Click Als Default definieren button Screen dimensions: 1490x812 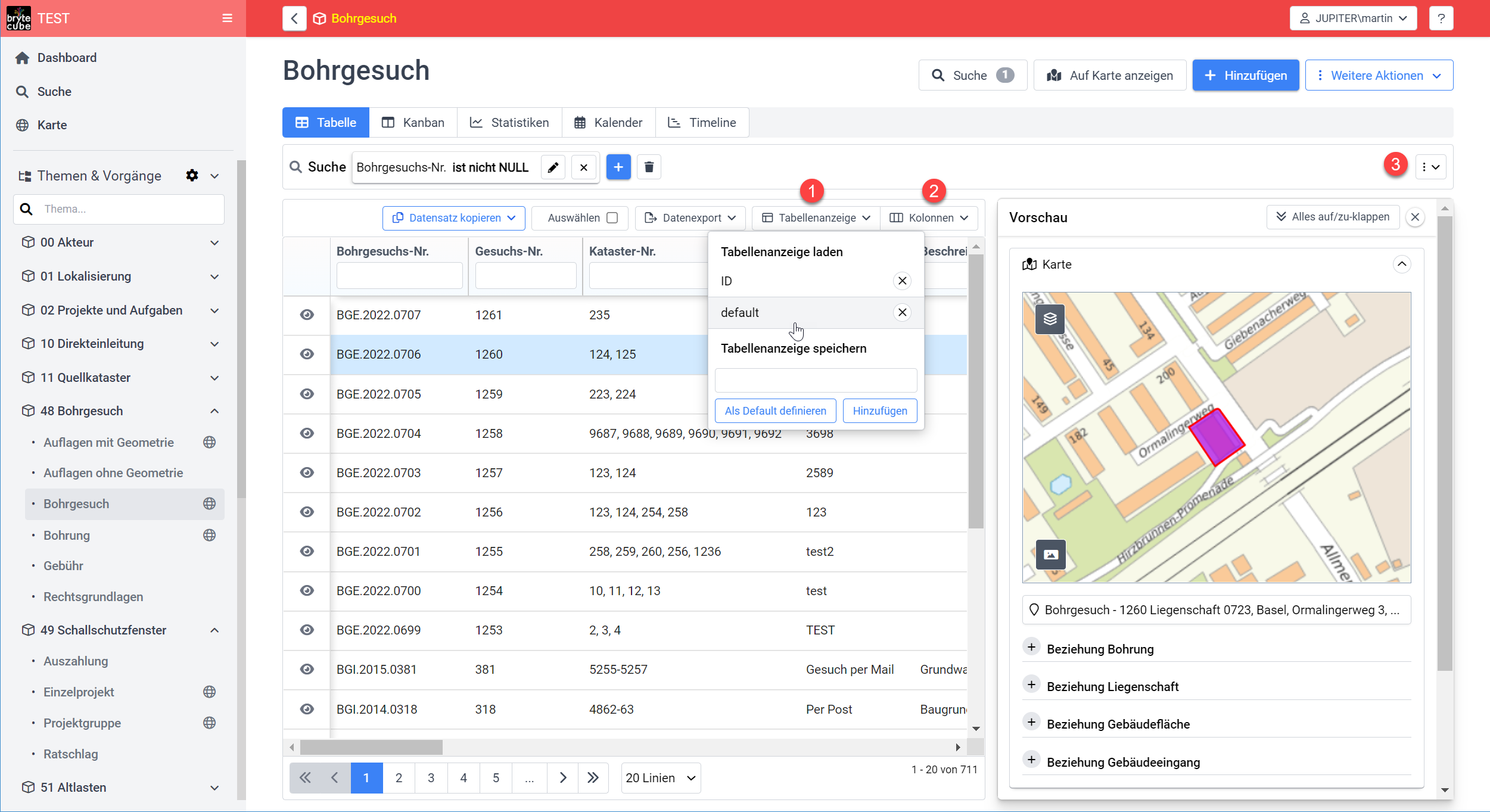click(x=775, y=411)
